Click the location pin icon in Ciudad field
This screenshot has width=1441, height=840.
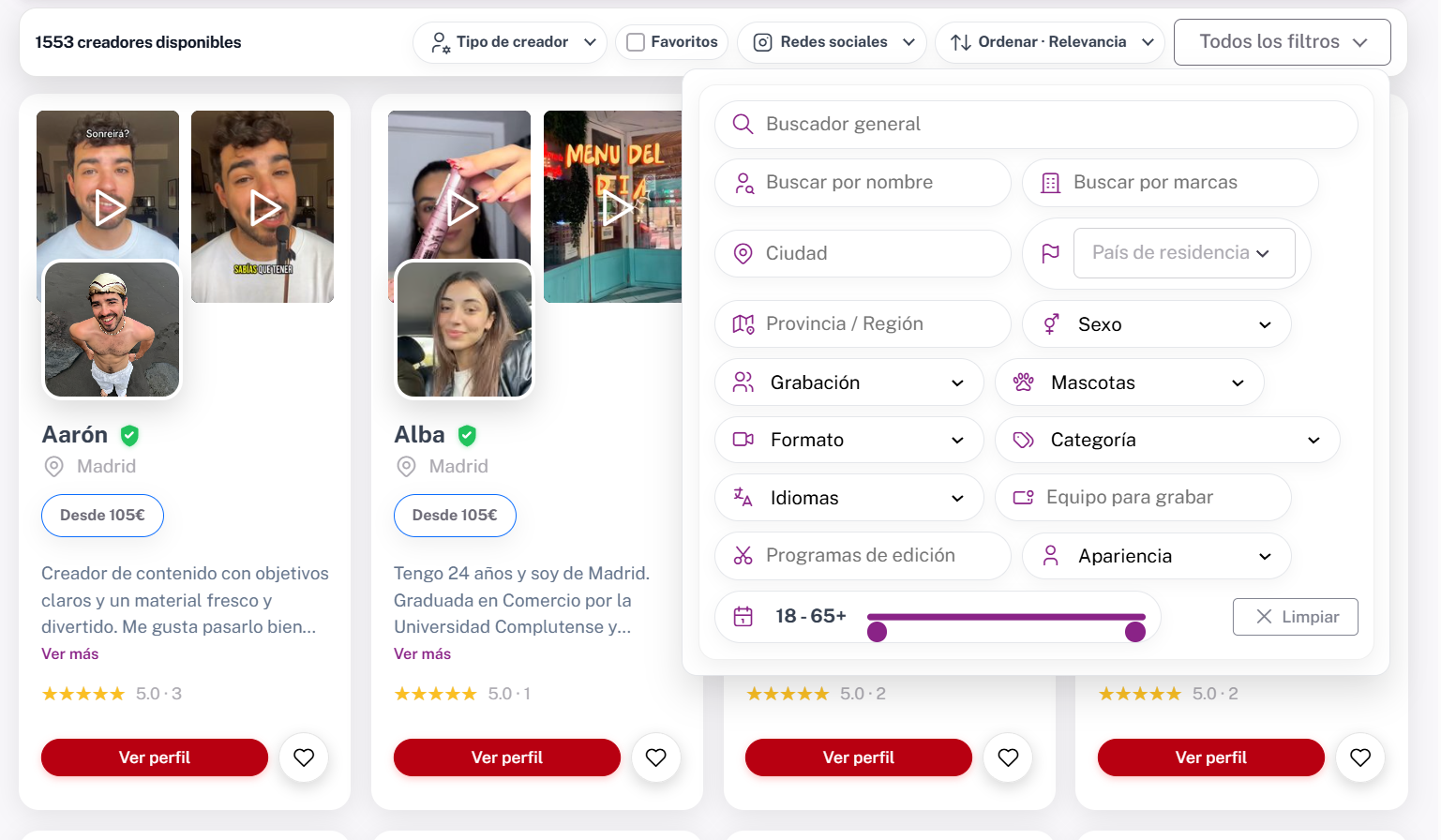[743, 253]
